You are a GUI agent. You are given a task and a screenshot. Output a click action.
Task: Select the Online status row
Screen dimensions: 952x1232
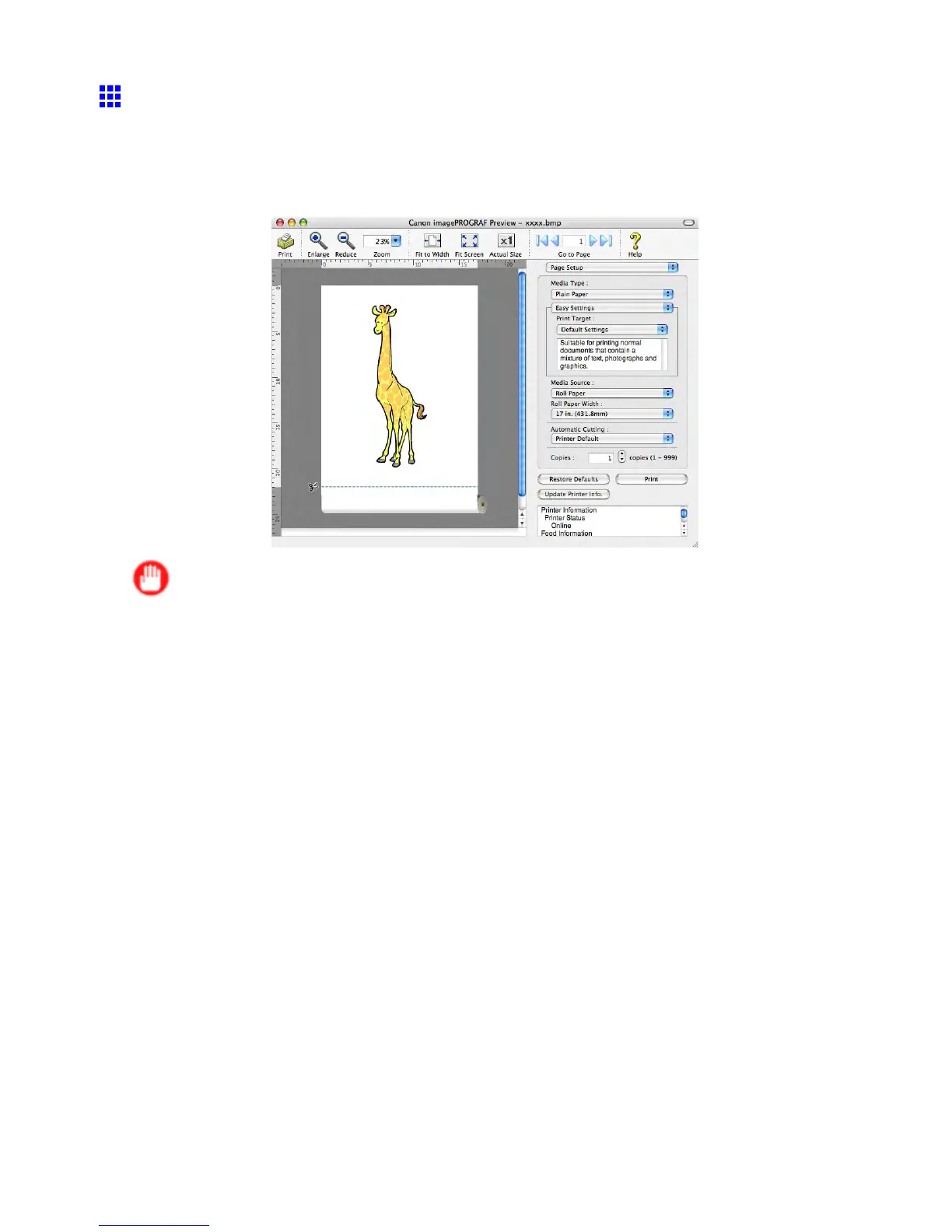pyautogui.click(x=562, y=526)
